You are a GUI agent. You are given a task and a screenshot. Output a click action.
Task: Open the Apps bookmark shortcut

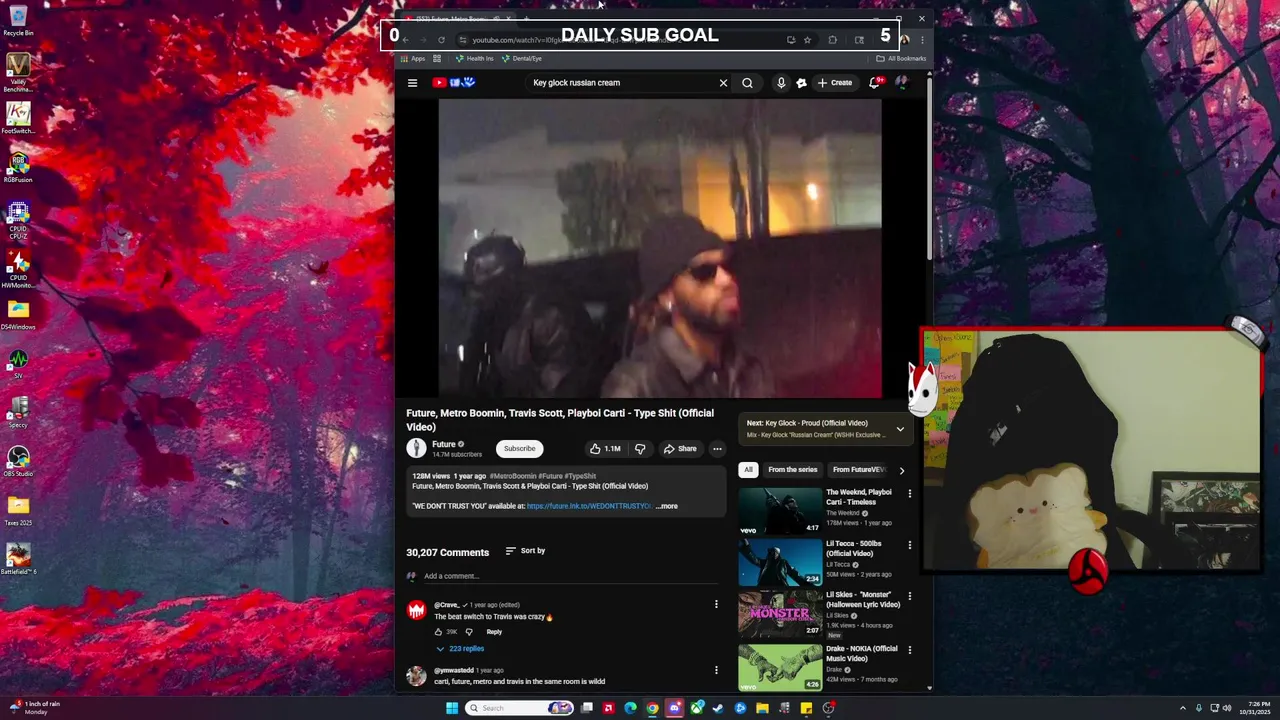[x=413, y=59]
